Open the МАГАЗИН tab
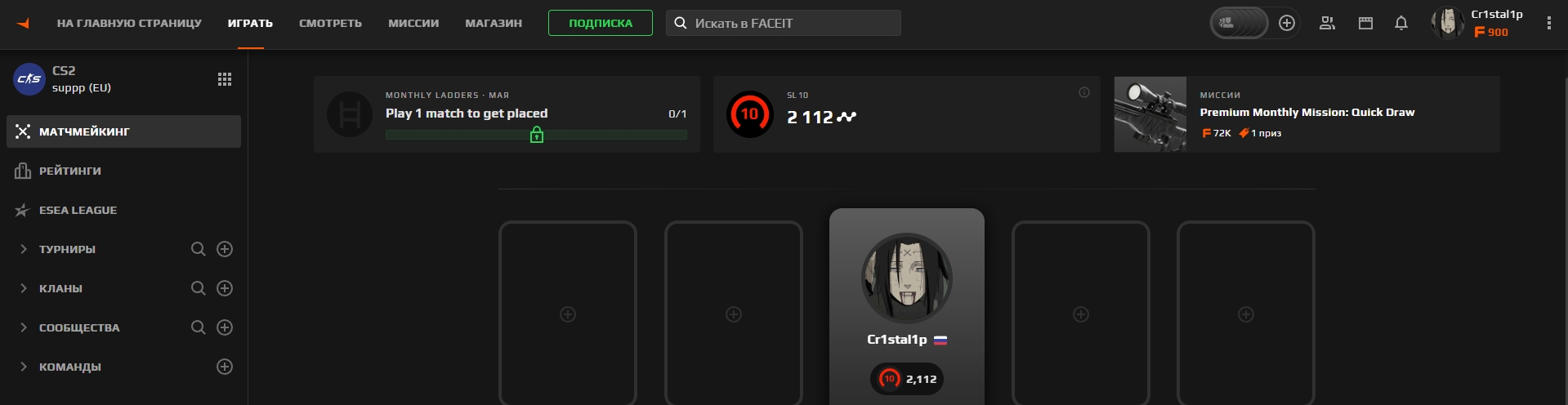This screenshot has height=405, width=1568. point(494,23)
